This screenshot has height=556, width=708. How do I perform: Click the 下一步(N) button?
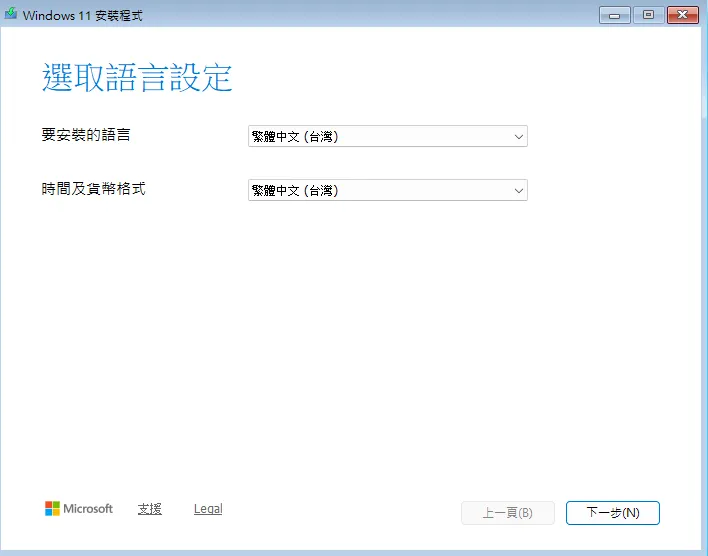coord(612,513)
